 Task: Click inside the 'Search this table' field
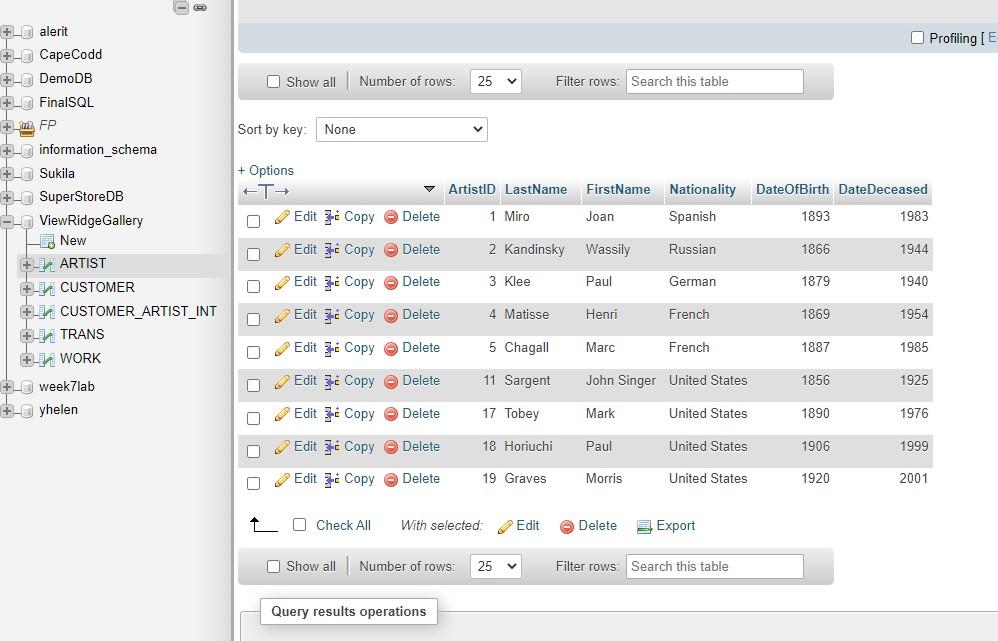click(x=714, y=81)
